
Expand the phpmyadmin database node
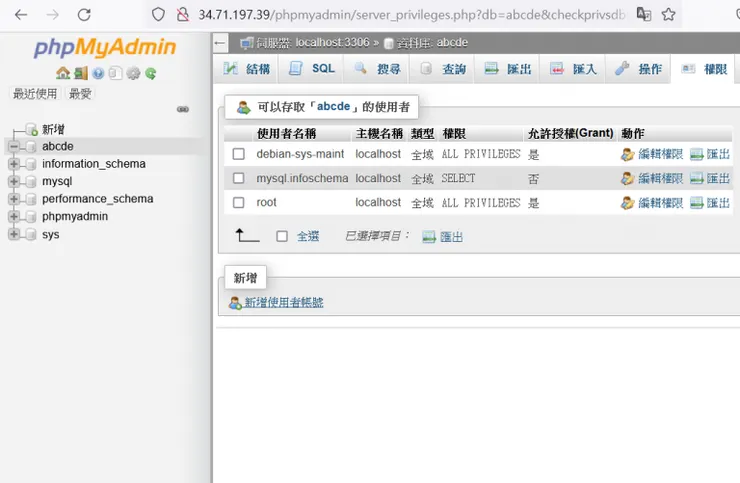point(14,216)
